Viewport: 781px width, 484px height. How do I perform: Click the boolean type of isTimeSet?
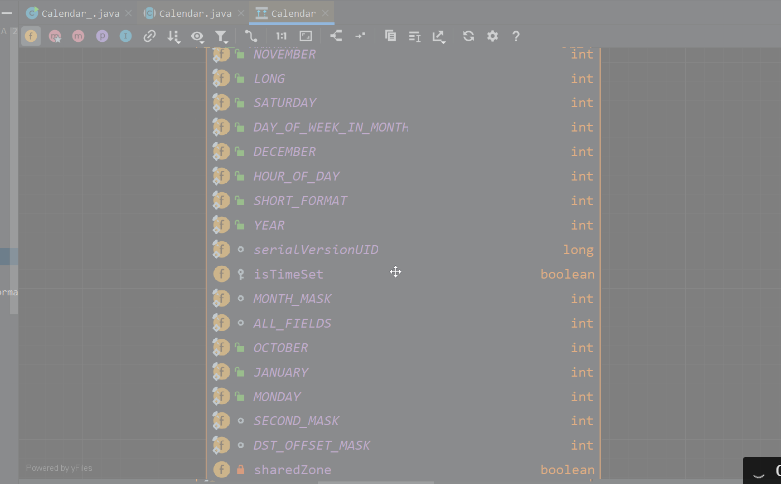pyautogui.click(x=567, y=274)
